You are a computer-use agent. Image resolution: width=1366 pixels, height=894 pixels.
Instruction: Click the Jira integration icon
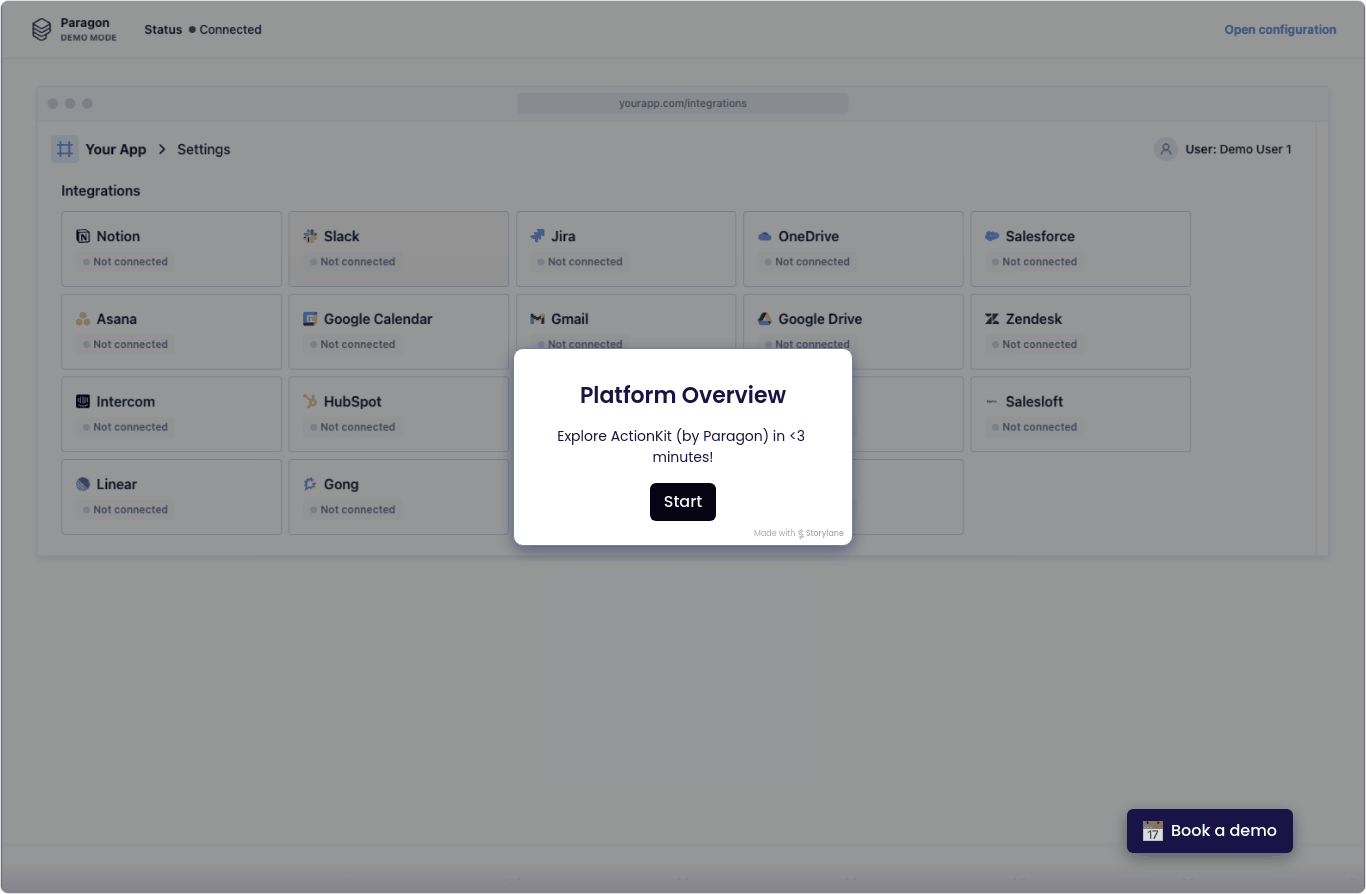tap(537, 237)
